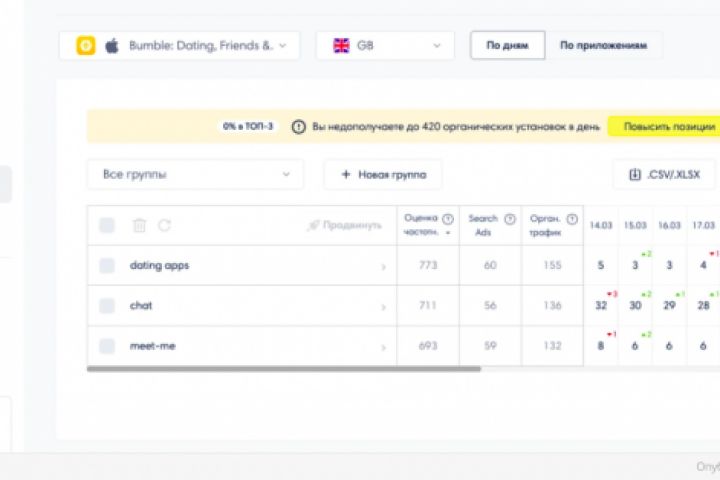720x480 pixels.
Task: Select the 'meet-me' keyword checkbox
Action: (x=107, y=346)
